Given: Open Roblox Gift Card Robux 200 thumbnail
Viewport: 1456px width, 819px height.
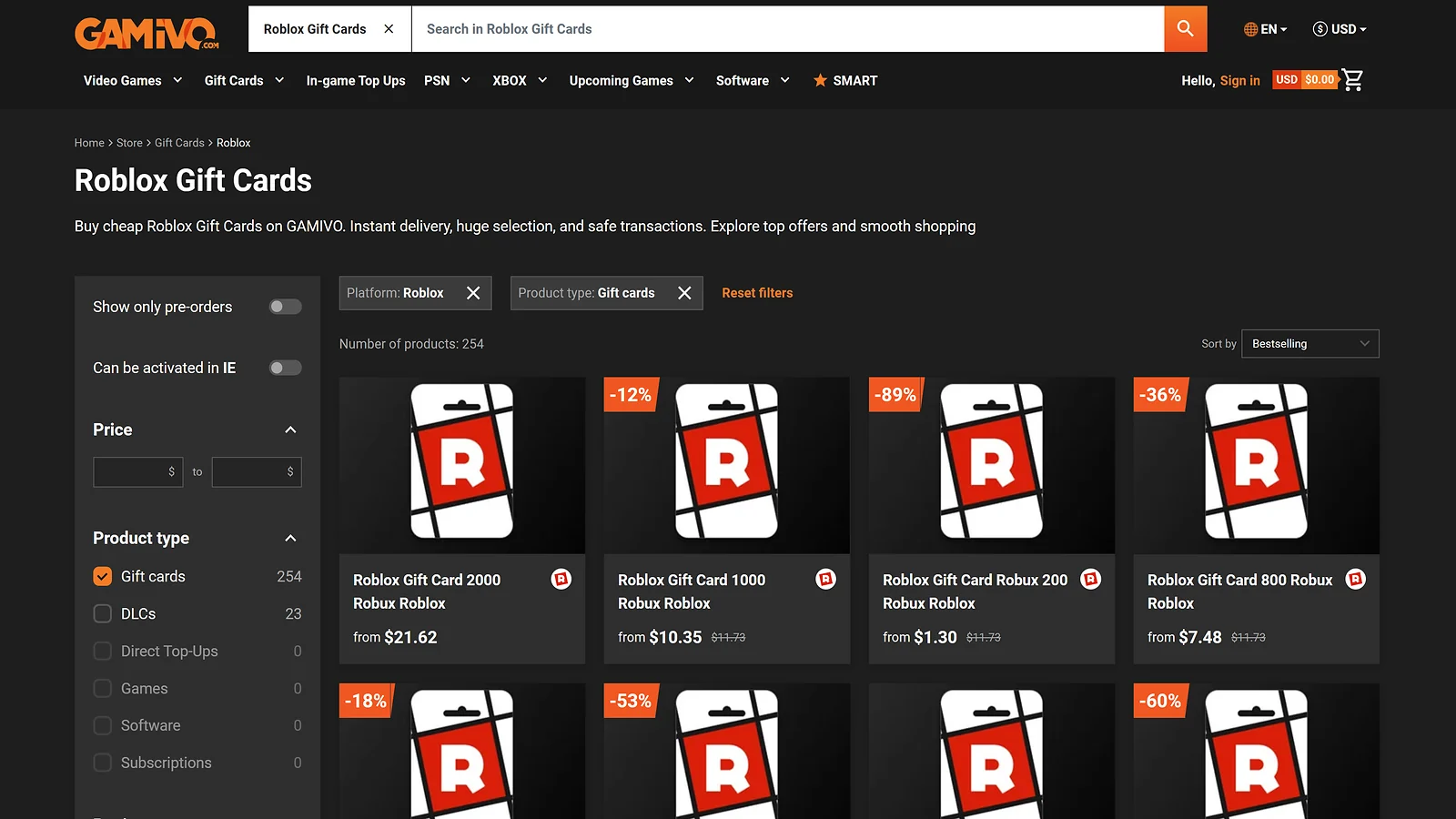Looking at the screenshot, I should [992, 465].
